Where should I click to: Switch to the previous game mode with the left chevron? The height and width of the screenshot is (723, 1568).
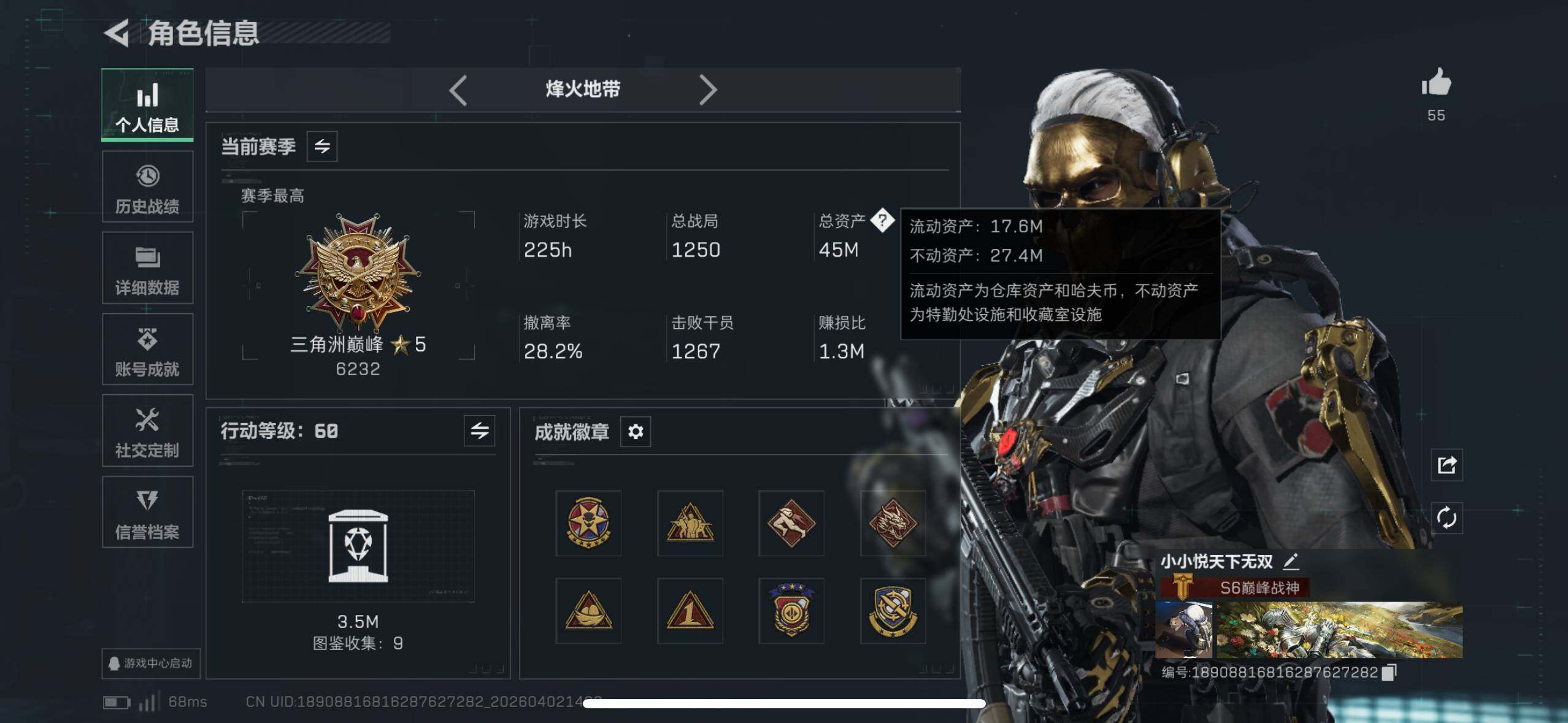pyautogui.click(x=458, y=90)
